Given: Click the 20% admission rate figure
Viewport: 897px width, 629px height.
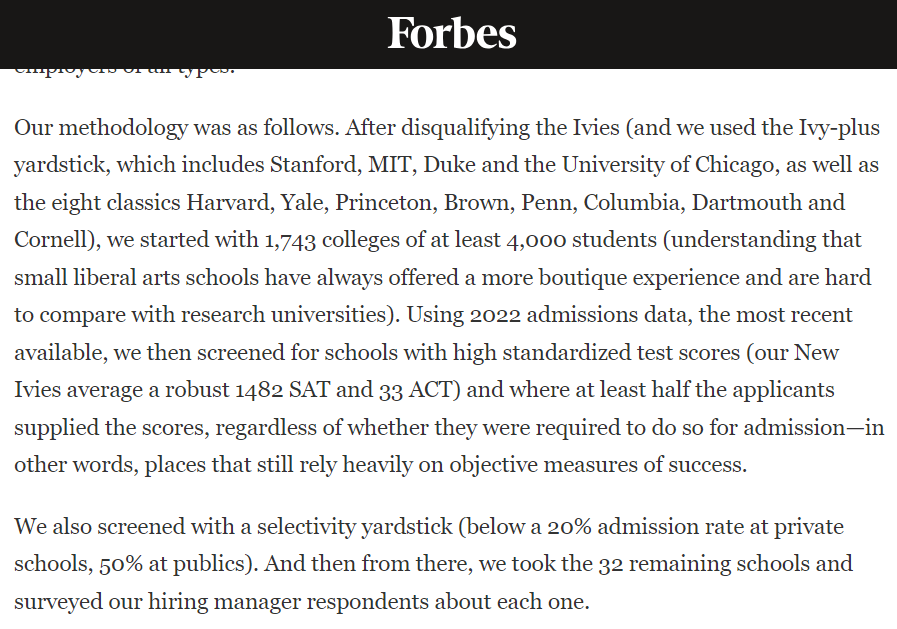Looking at the screenshot, I should [x=569, y=527].
